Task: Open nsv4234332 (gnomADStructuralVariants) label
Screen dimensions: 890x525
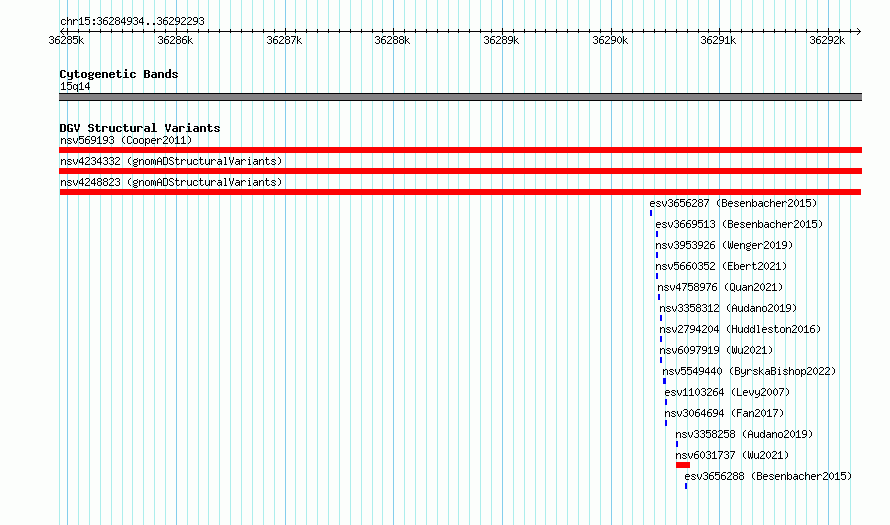Action: click(171, 161)
